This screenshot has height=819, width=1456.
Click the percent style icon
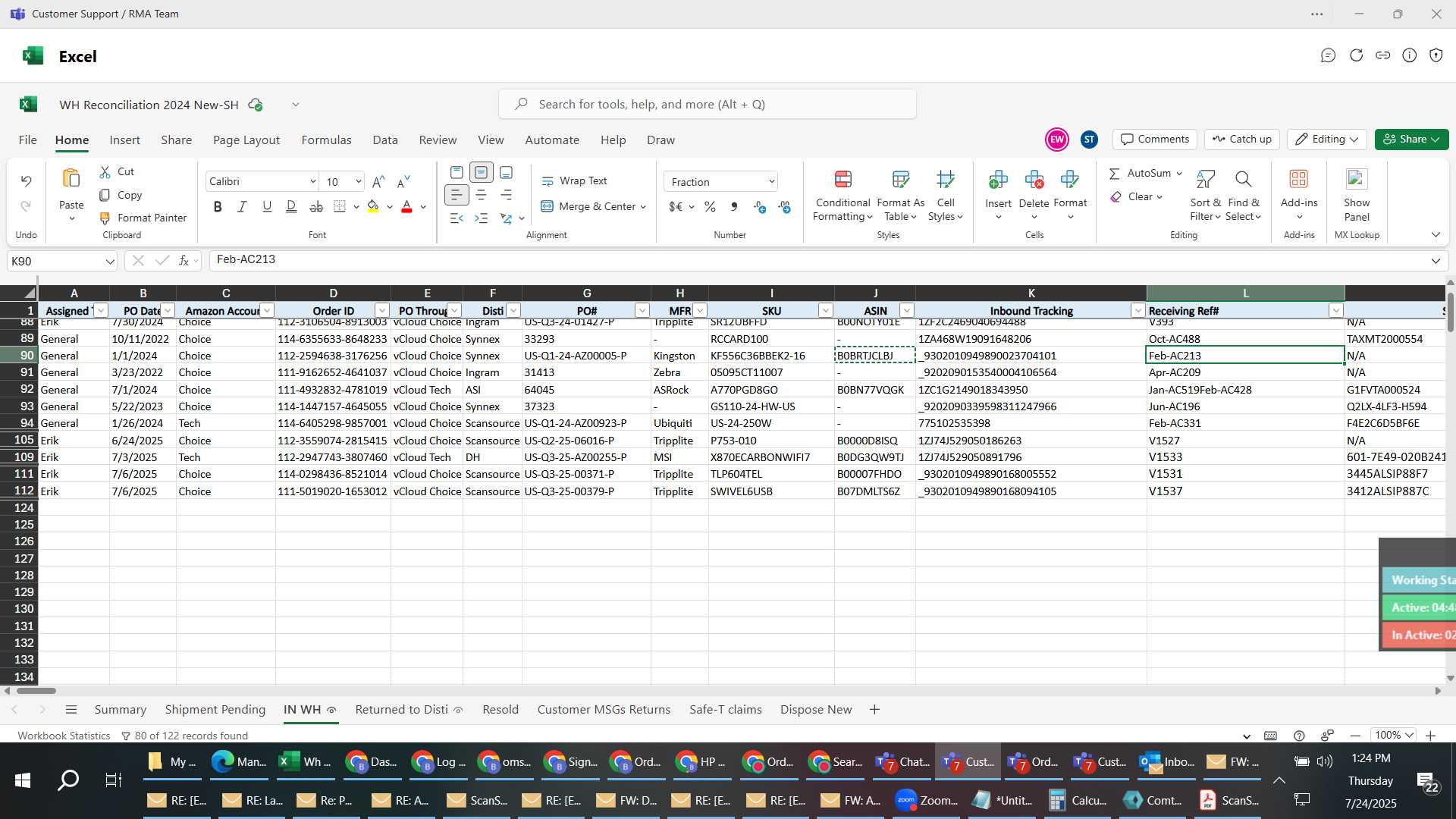pos(710,206)
